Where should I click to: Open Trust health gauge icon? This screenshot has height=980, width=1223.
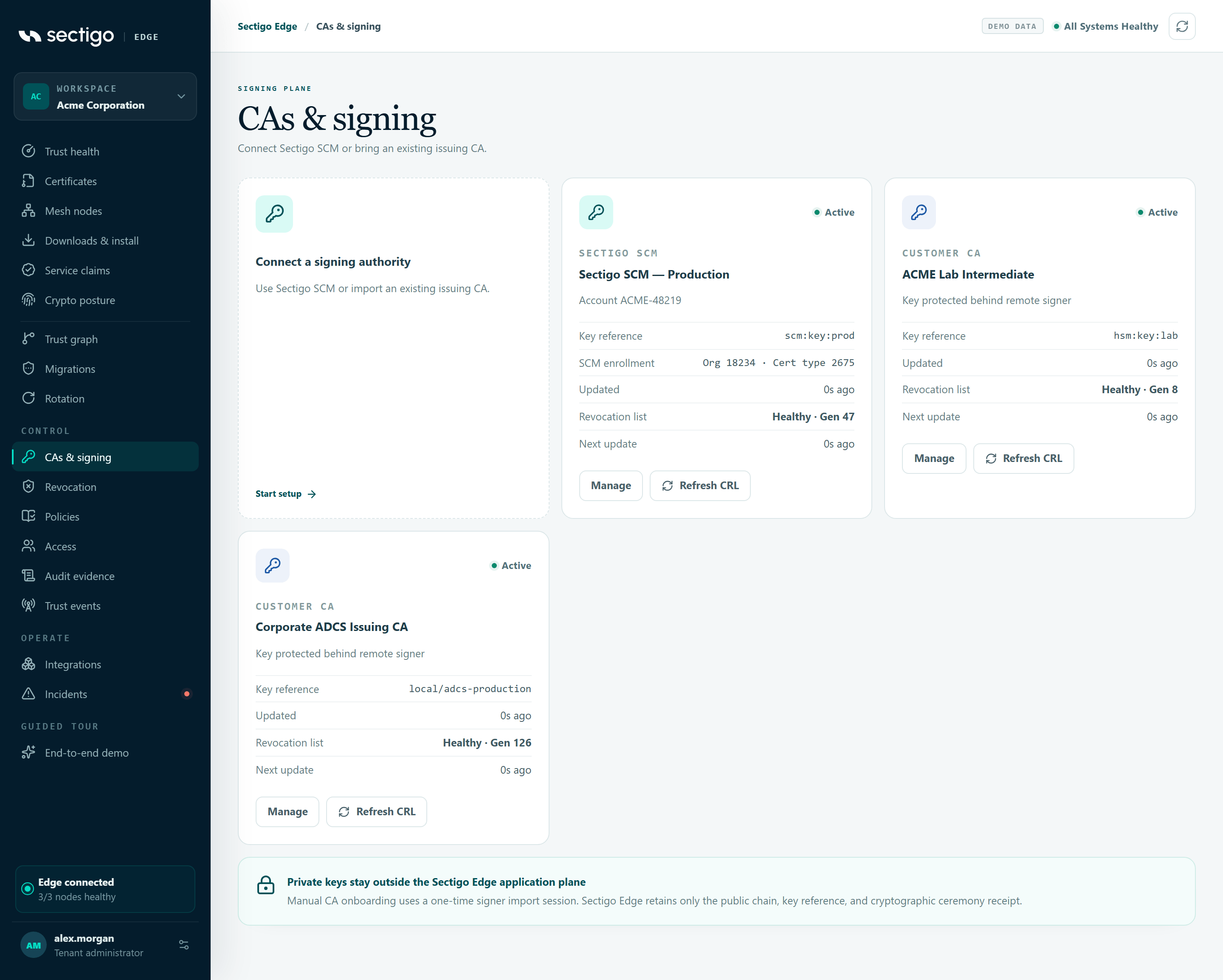coord(28,151)
